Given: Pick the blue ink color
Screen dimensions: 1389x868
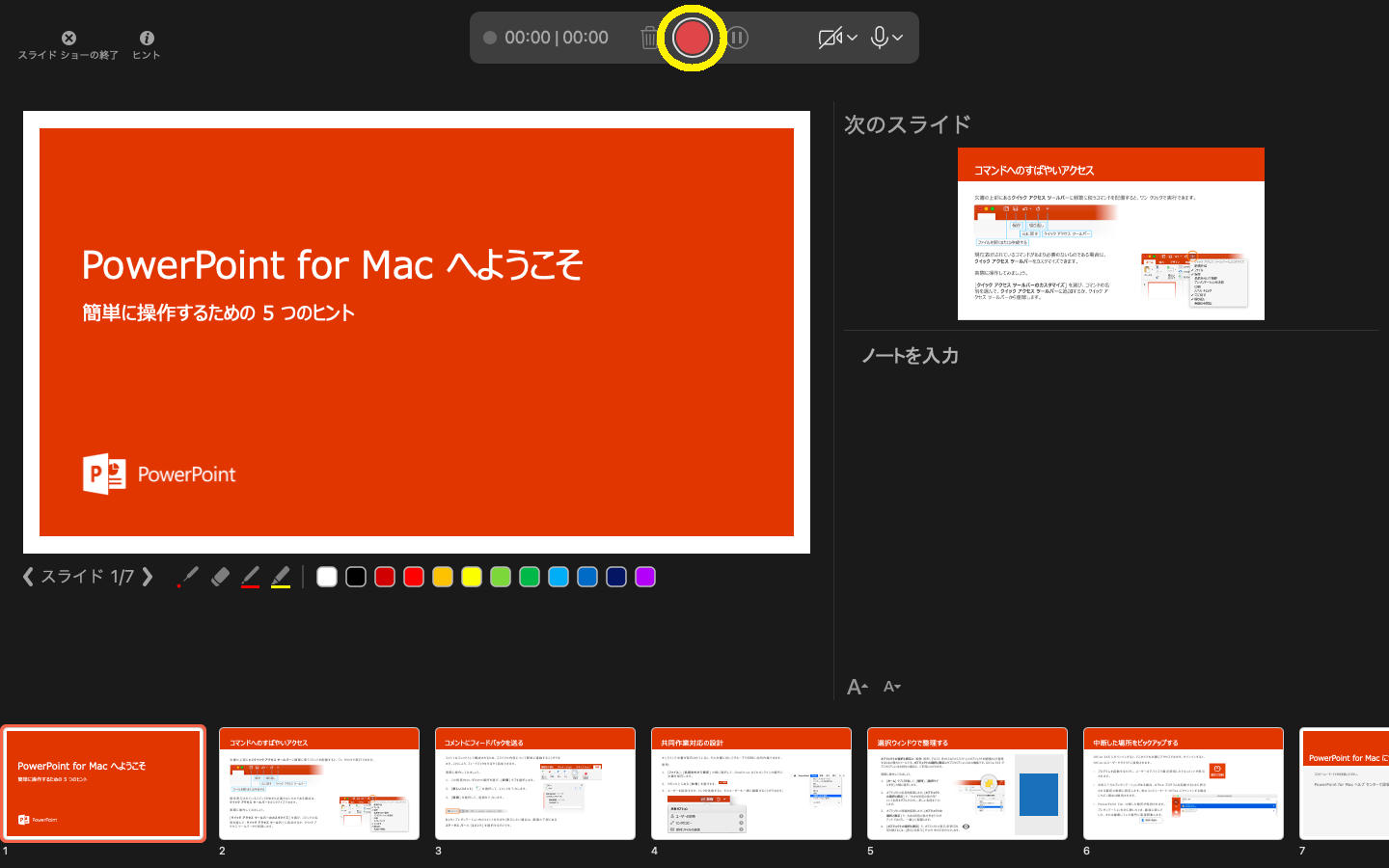Looking at the screenshot, I should point(587,577).
